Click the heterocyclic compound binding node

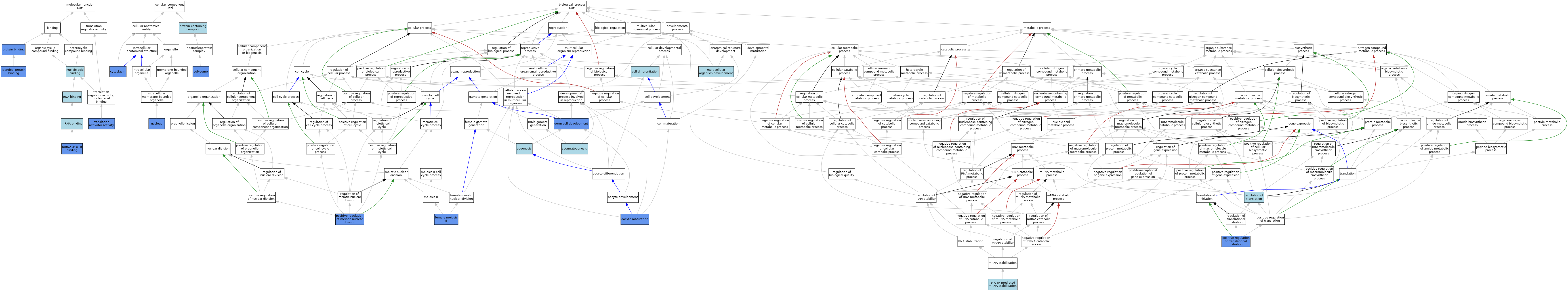click(x=78, y=49)
